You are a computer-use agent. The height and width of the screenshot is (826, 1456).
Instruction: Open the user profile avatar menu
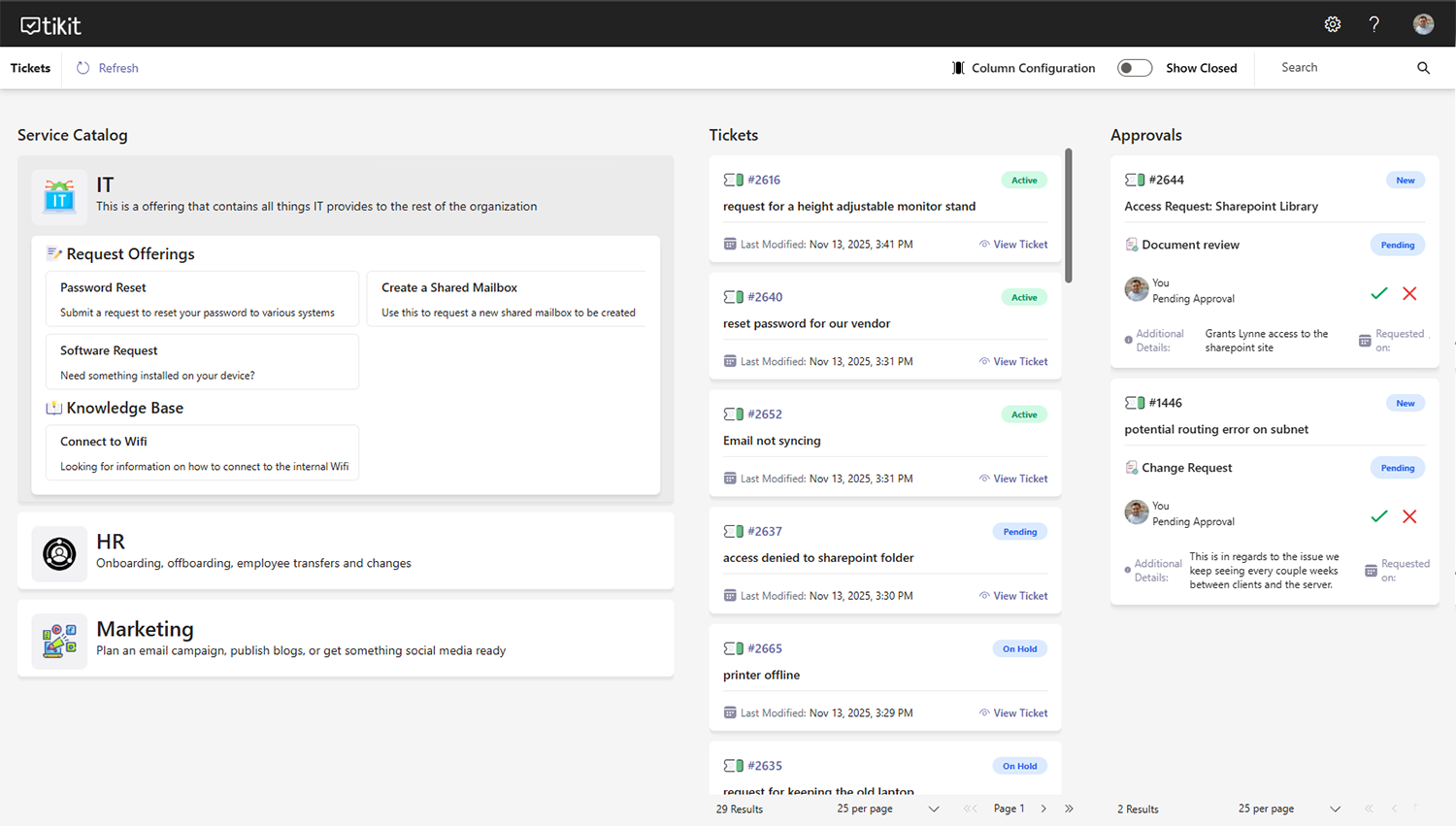coord(1423,24)
